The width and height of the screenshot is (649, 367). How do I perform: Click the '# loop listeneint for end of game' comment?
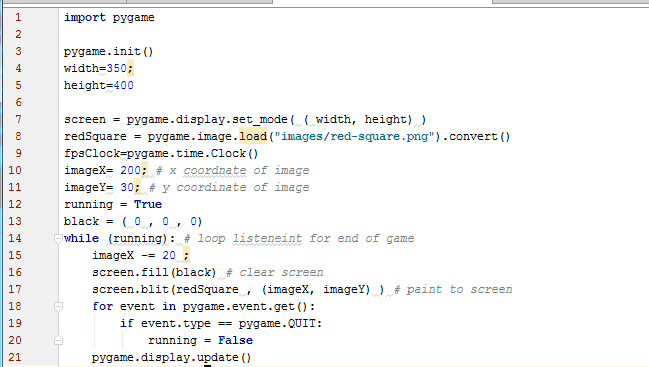coord(299,238)
